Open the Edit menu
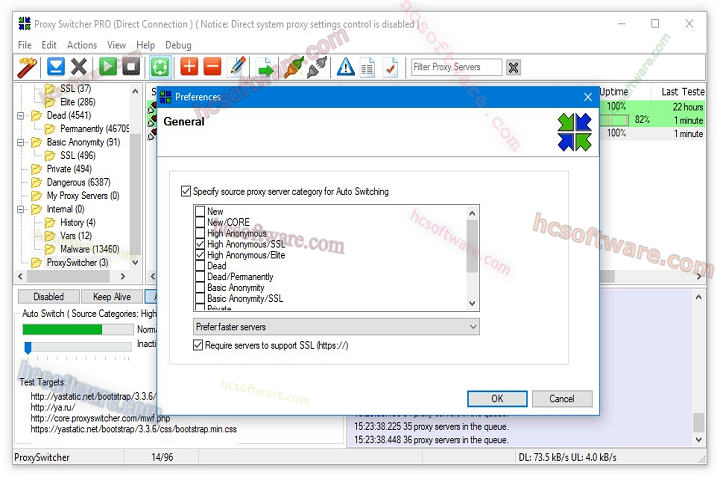 [x=49, y=45]
